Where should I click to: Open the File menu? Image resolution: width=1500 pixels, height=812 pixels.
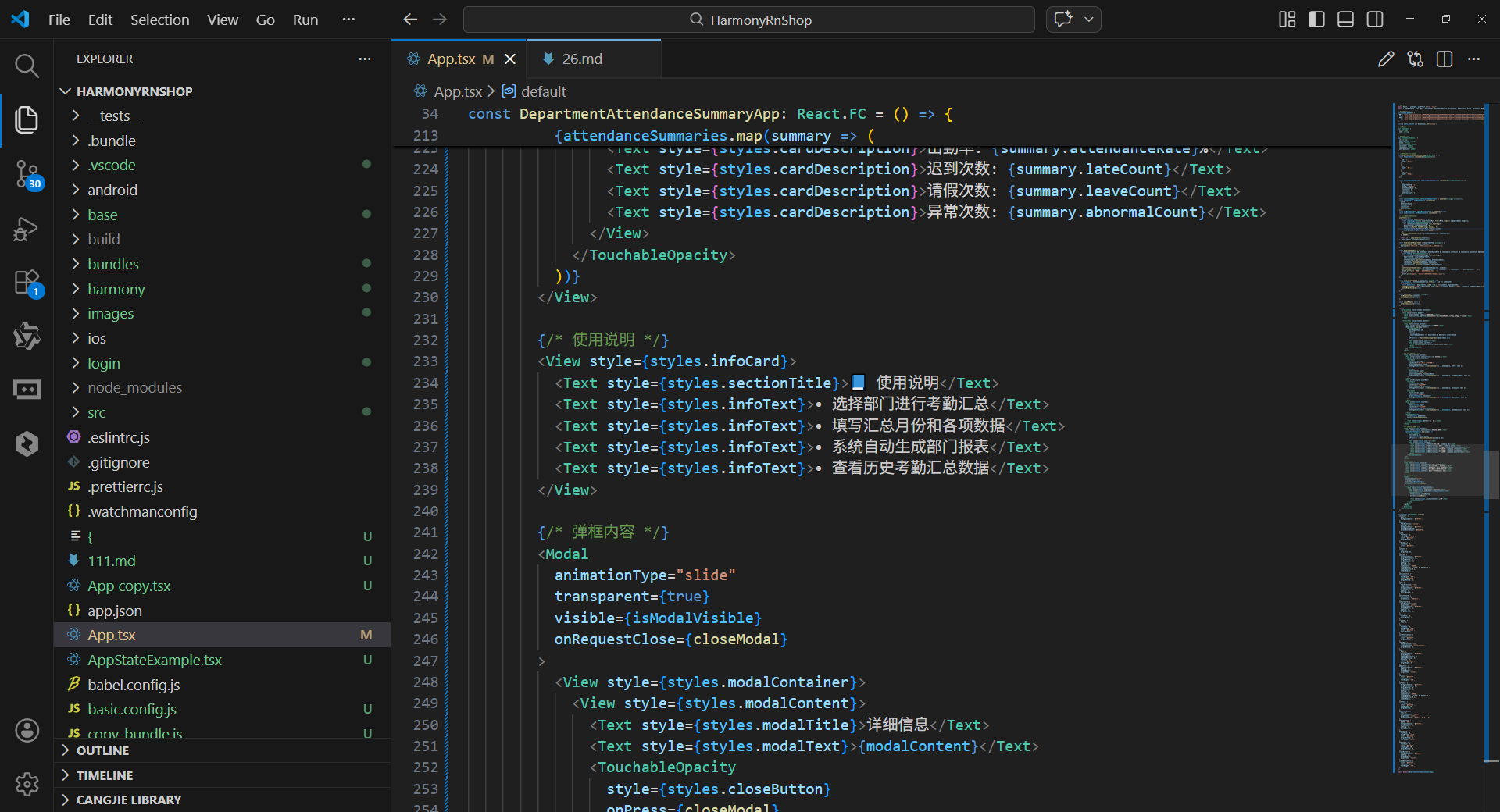pos(59,20)
